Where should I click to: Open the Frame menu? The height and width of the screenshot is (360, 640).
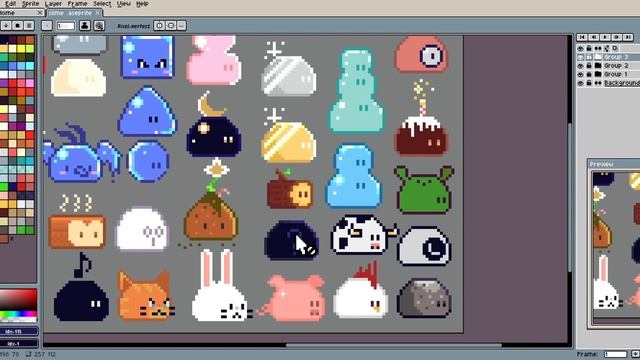78,4
